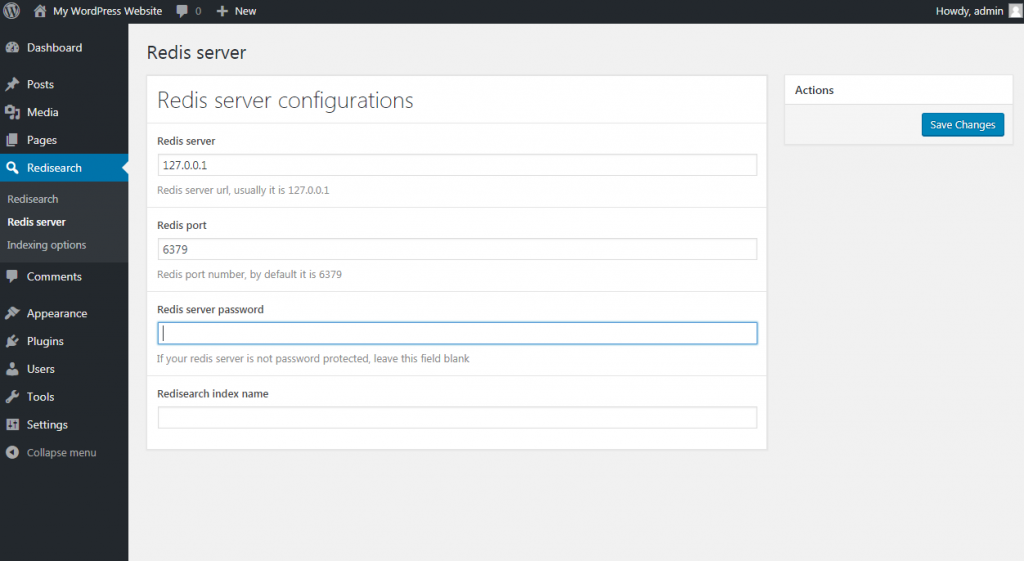Select Indexing options submenu item
Image resolution: width=1024 pixels, height=561 pixels.
(x=46, y=245)
